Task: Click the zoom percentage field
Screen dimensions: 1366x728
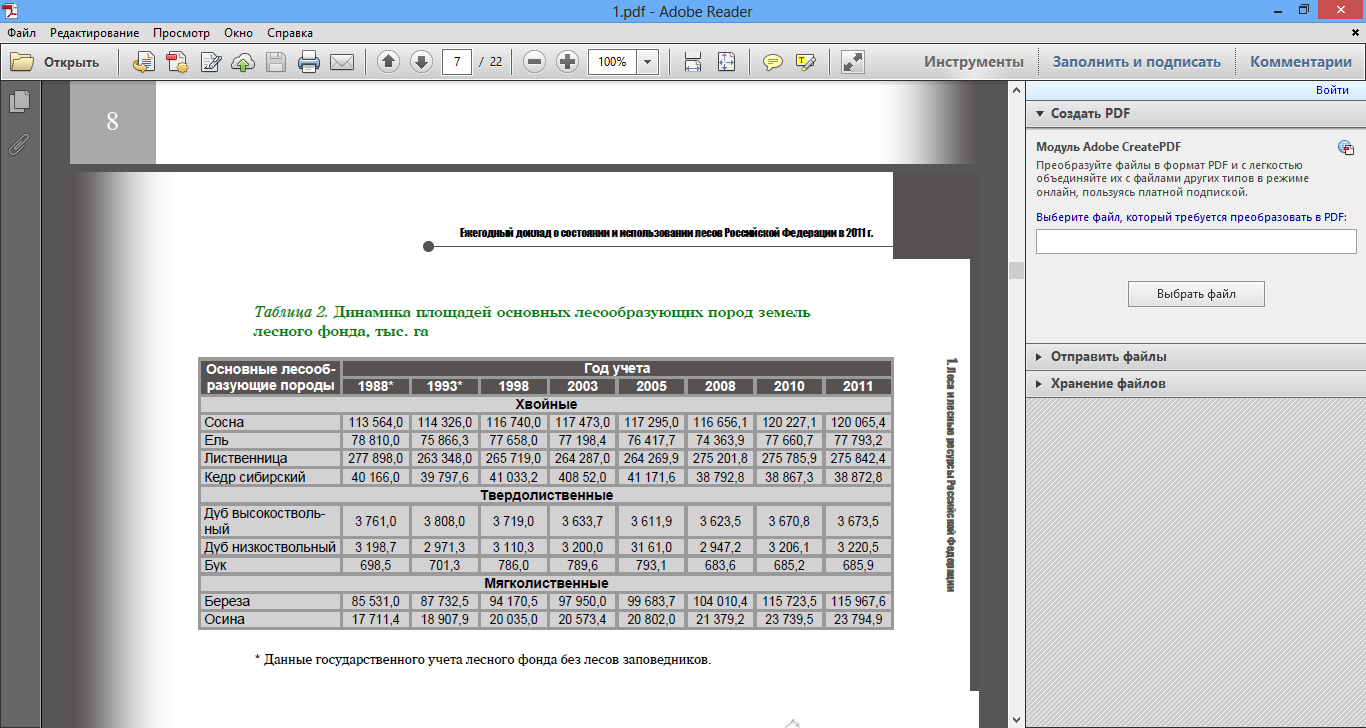Action: point(612,62)
